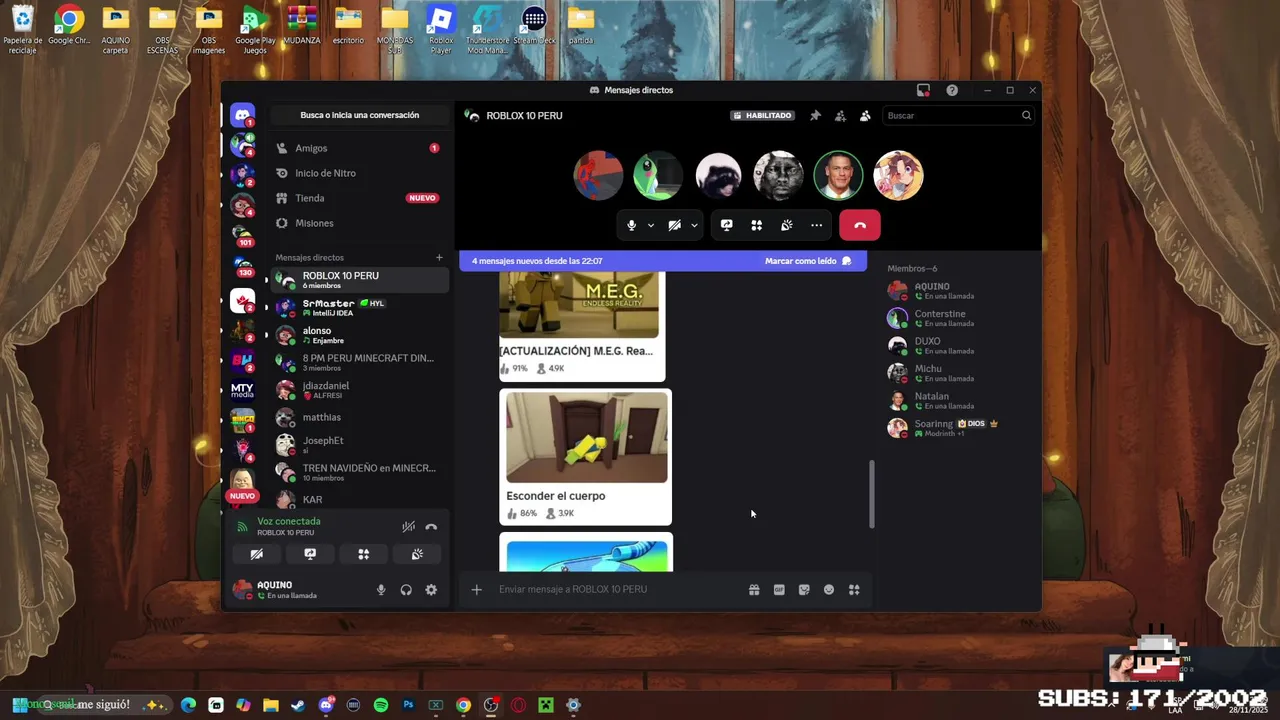Disconnect from voice in voice panel
This screenshot has width=1280, height=720.
tap(431, 526)
